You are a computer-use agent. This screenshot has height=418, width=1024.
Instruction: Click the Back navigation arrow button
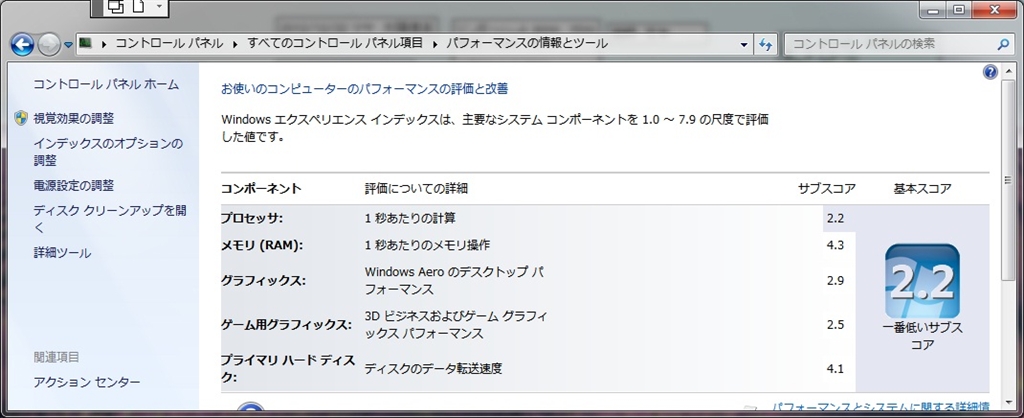(x=22, y=44)
